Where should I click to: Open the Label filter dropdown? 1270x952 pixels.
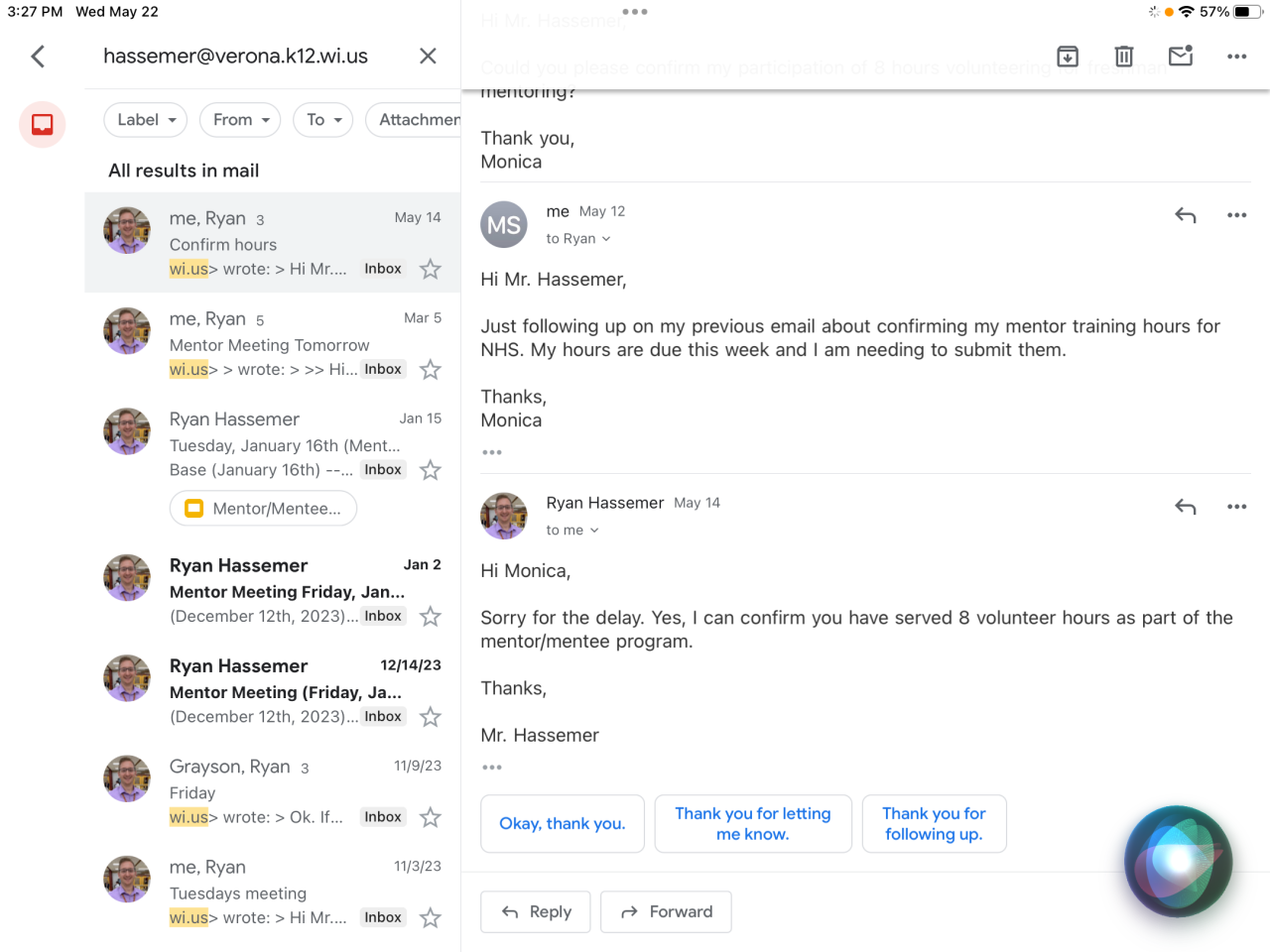pos(146,120)
